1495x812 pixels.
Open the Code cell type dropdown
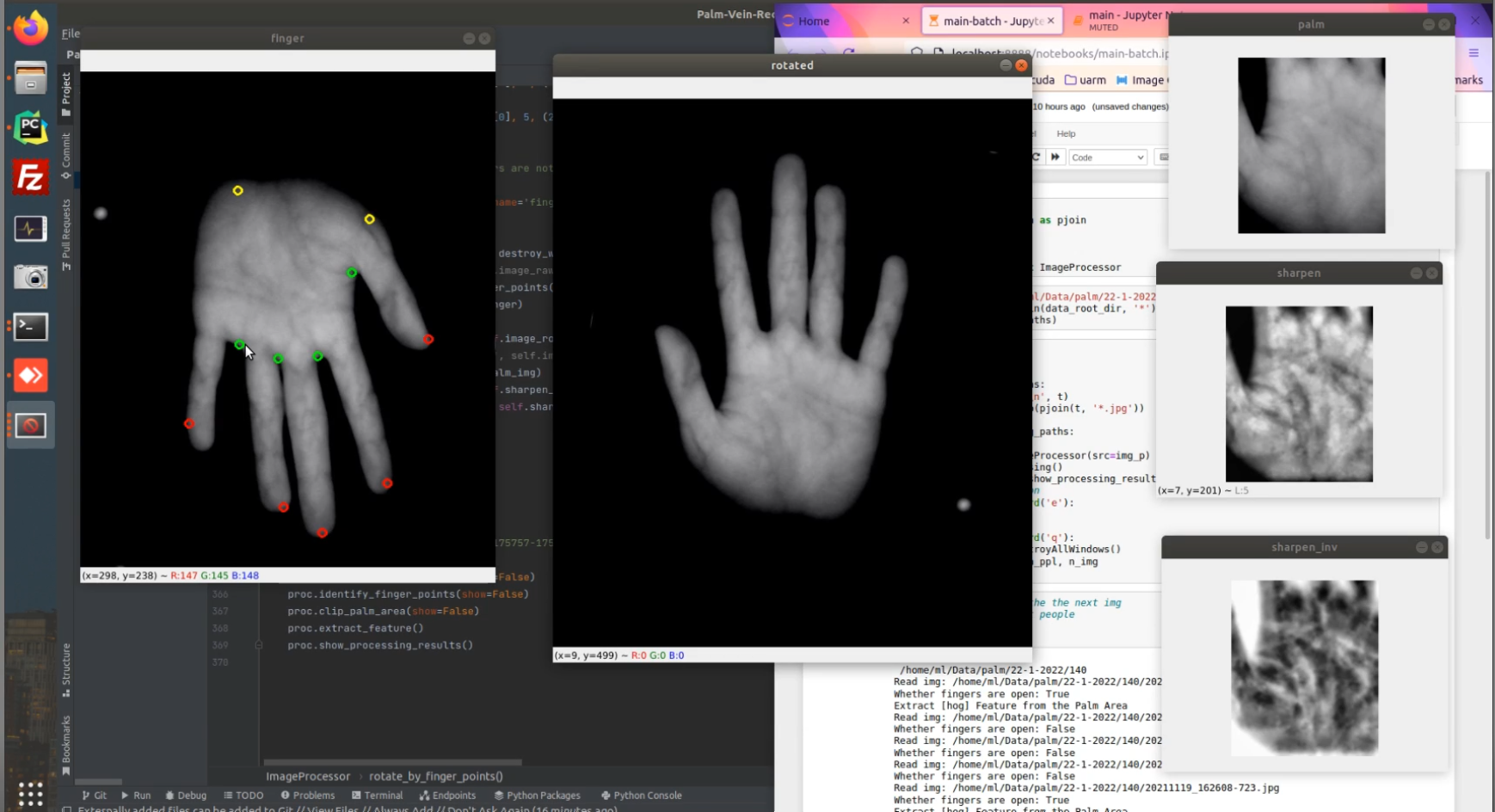[x=1107, y=157]
